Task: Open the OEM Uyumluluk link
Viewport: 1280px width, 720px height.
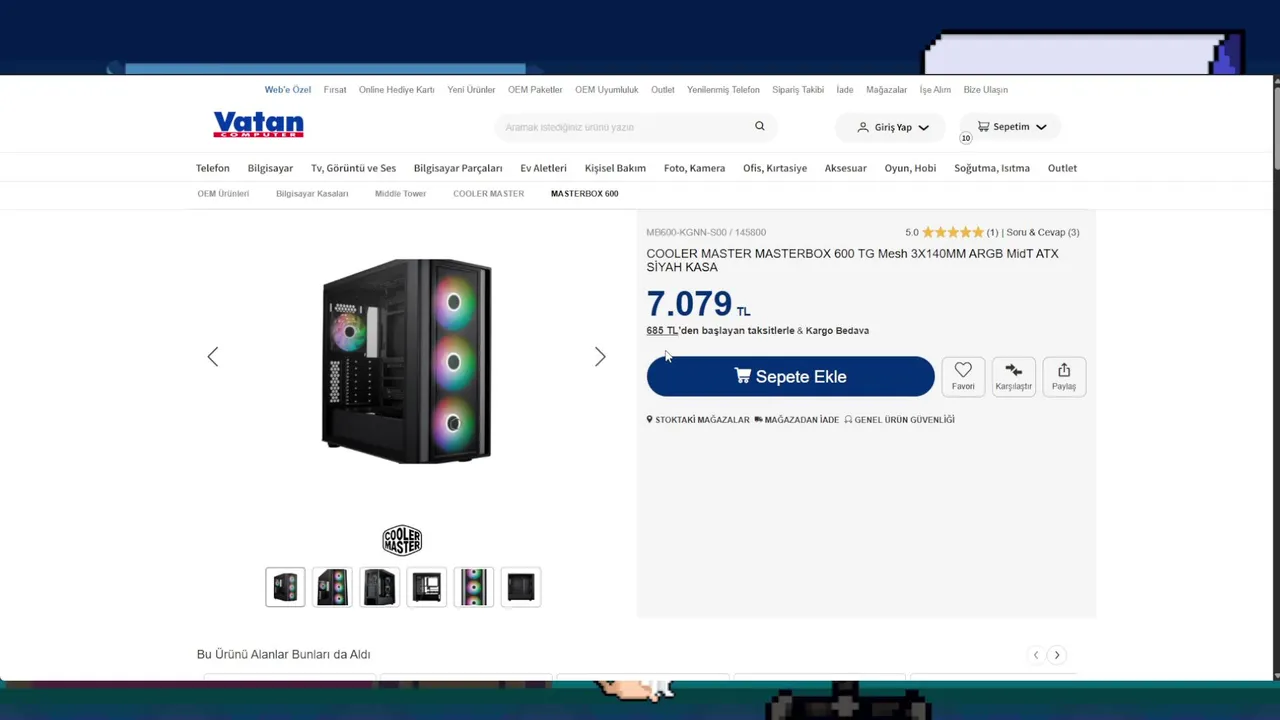Action: [606, 90]
